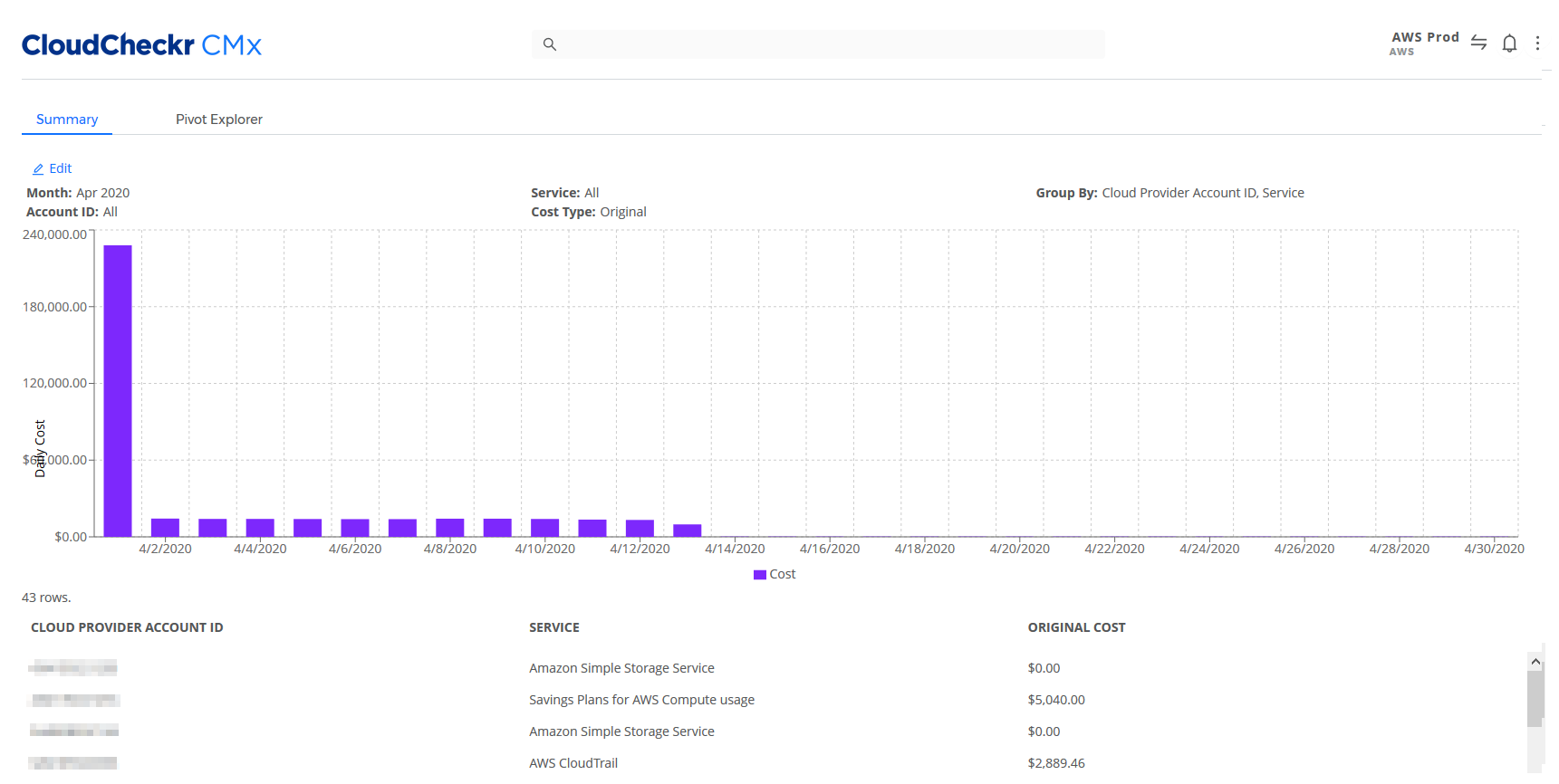Click the Edit link for filters
This screenshot has height=784, width=1559.
click(x=60, y=168)
